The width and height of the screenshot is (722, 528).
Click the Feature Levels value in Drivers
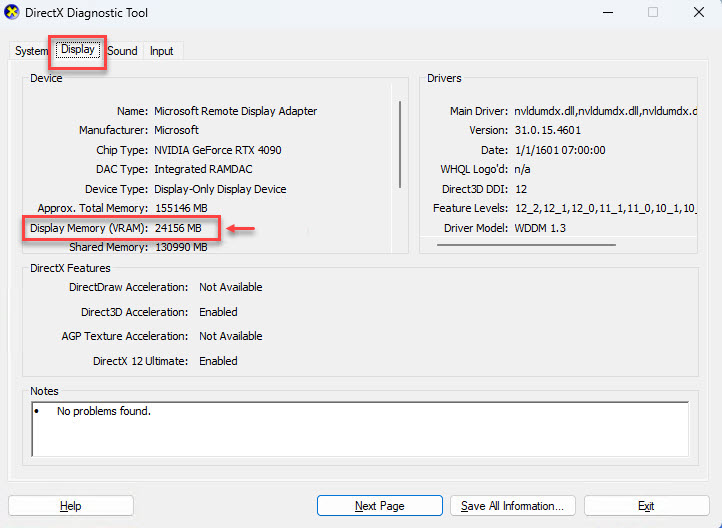coord(604,208)
